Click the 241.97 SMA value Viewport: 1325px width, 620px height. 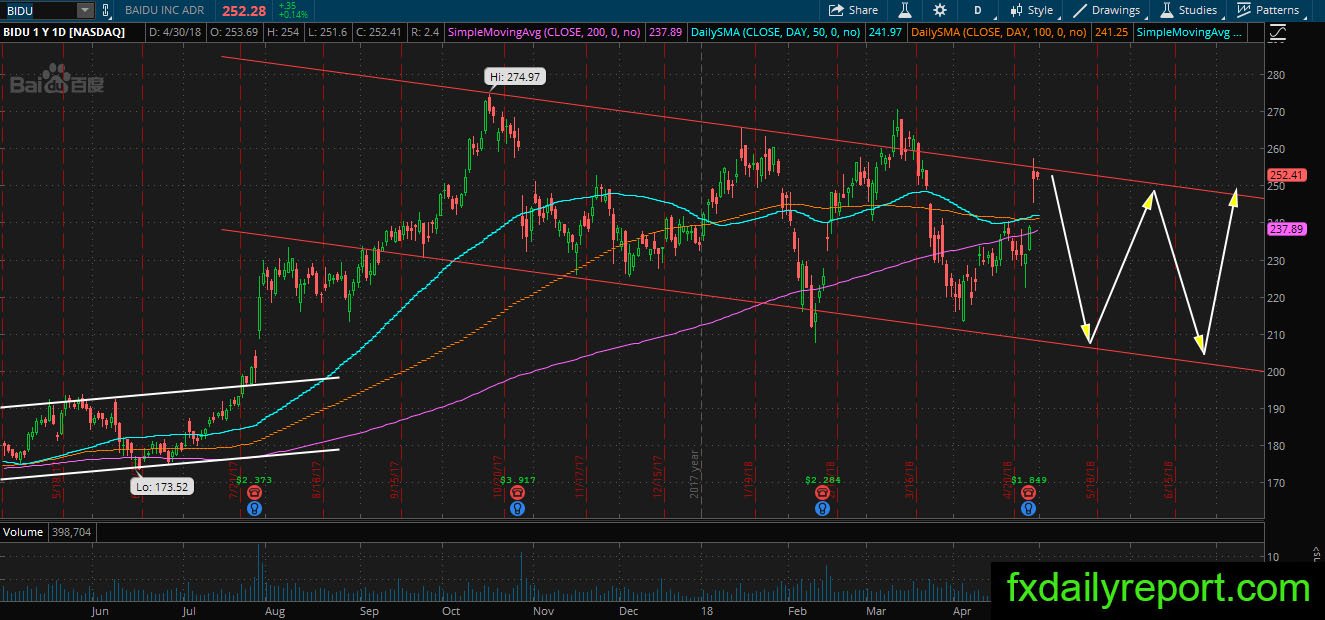(x=883, y=33)
